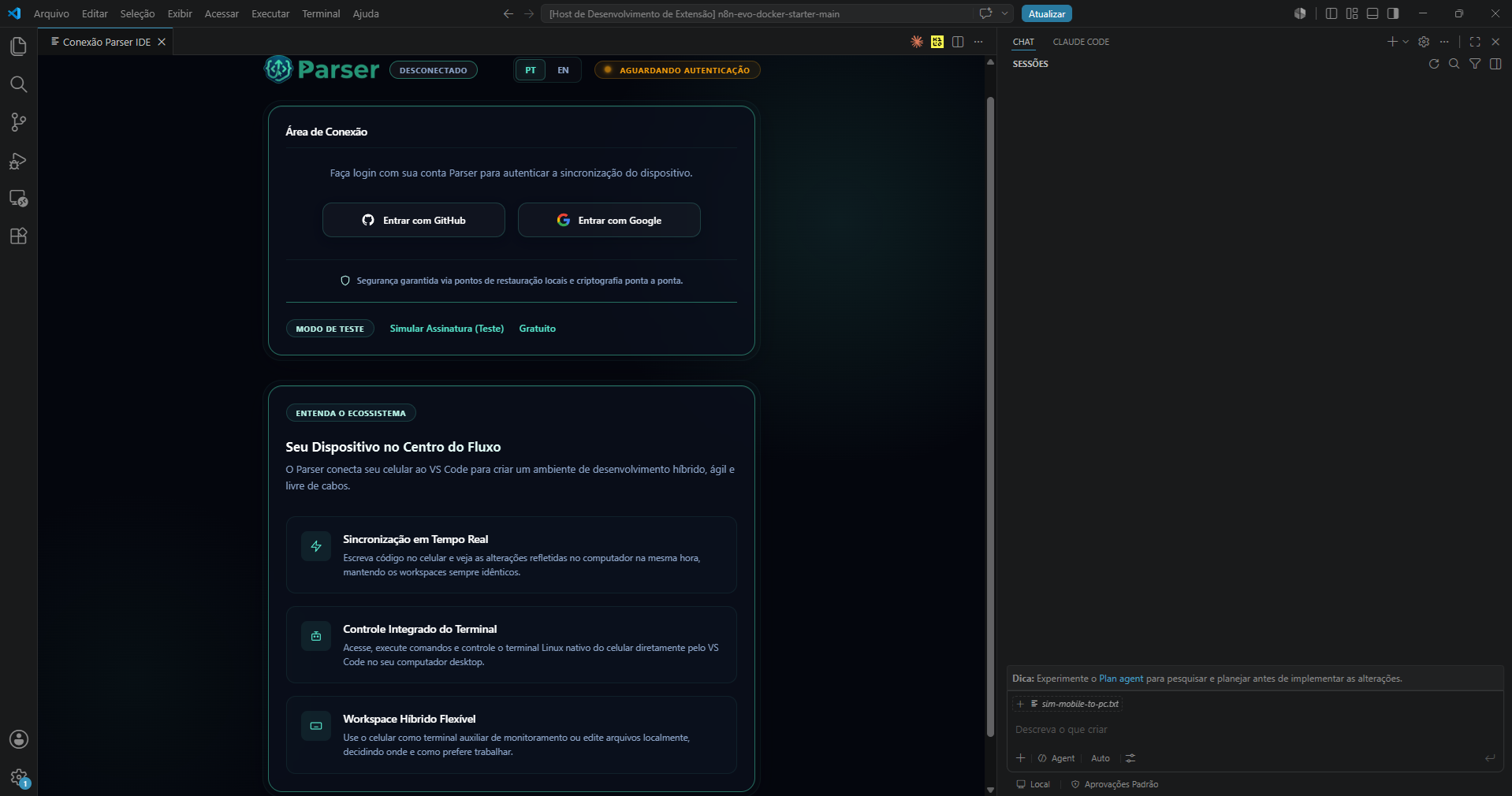Screen dimensions: 1512x796
Task: Toggle the primary sidebar visibility
Action: pos(1331,13)
